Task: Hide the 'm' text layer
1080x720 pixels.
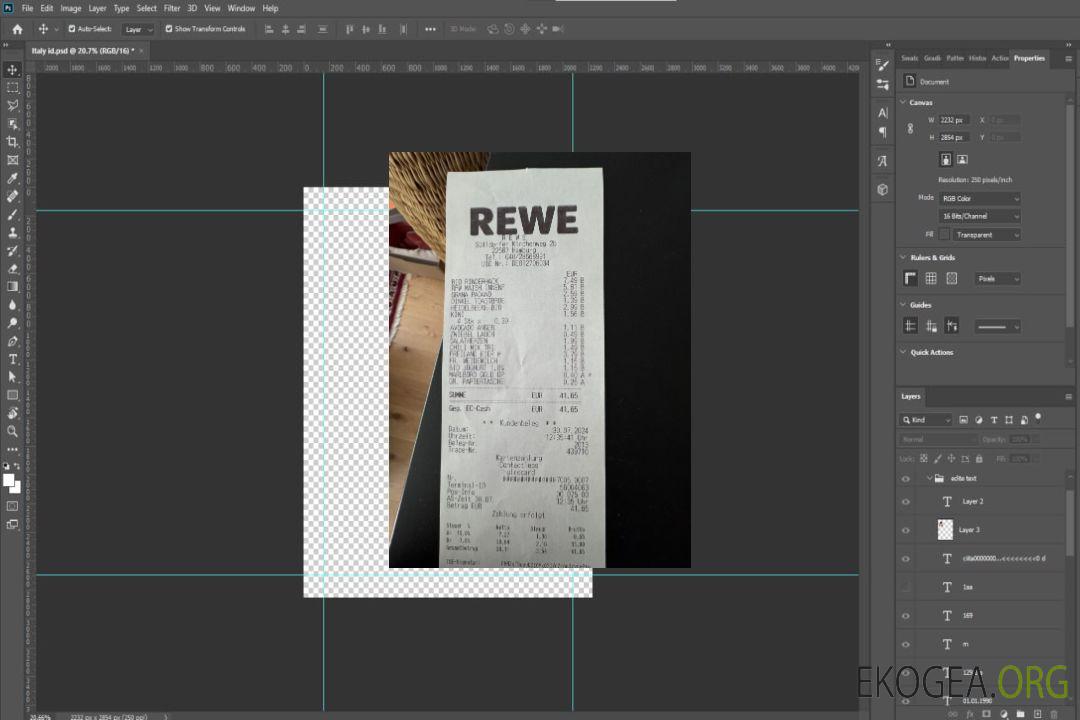Action: coord(906,645)
